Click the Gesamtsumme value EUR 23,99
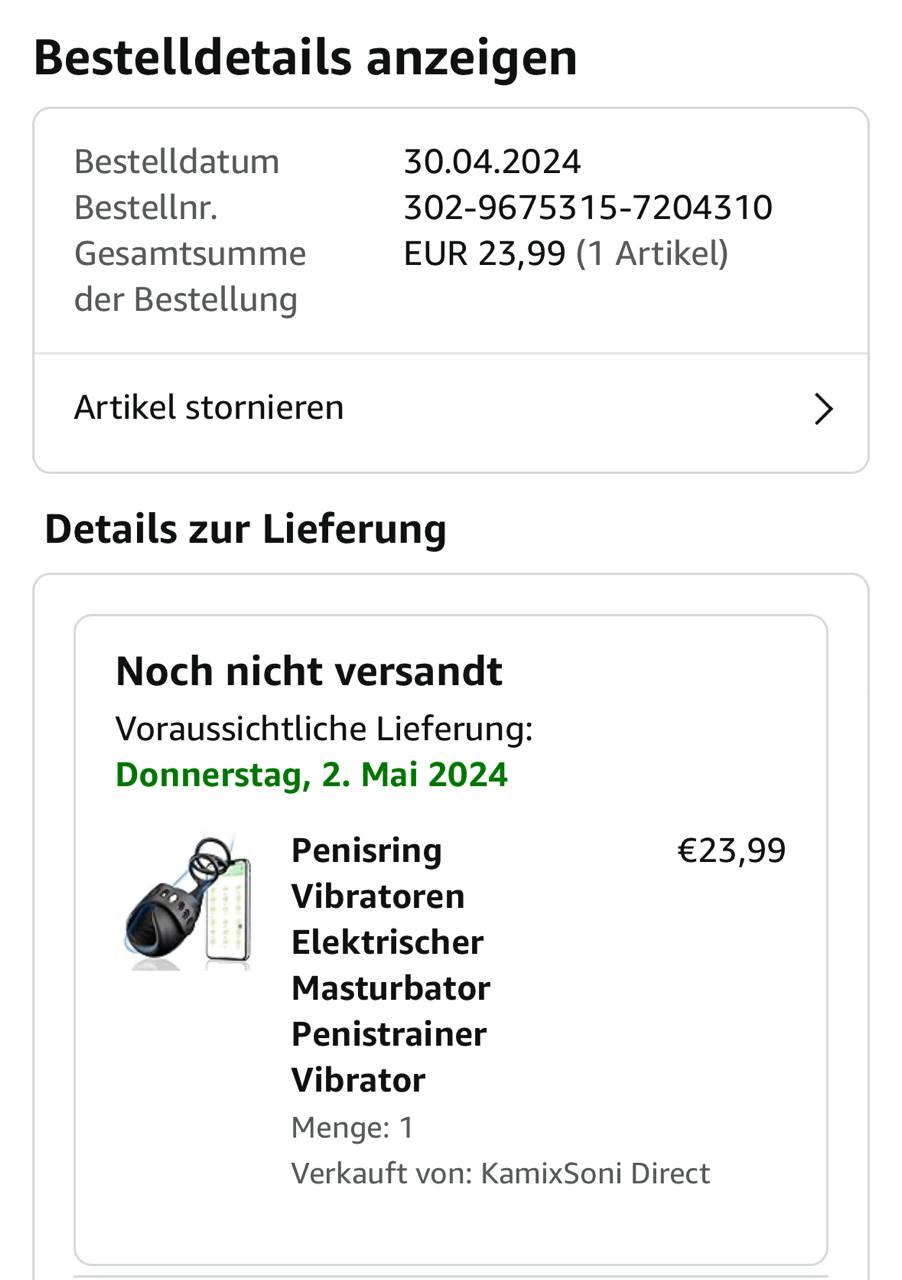 (x=484, y=254)
